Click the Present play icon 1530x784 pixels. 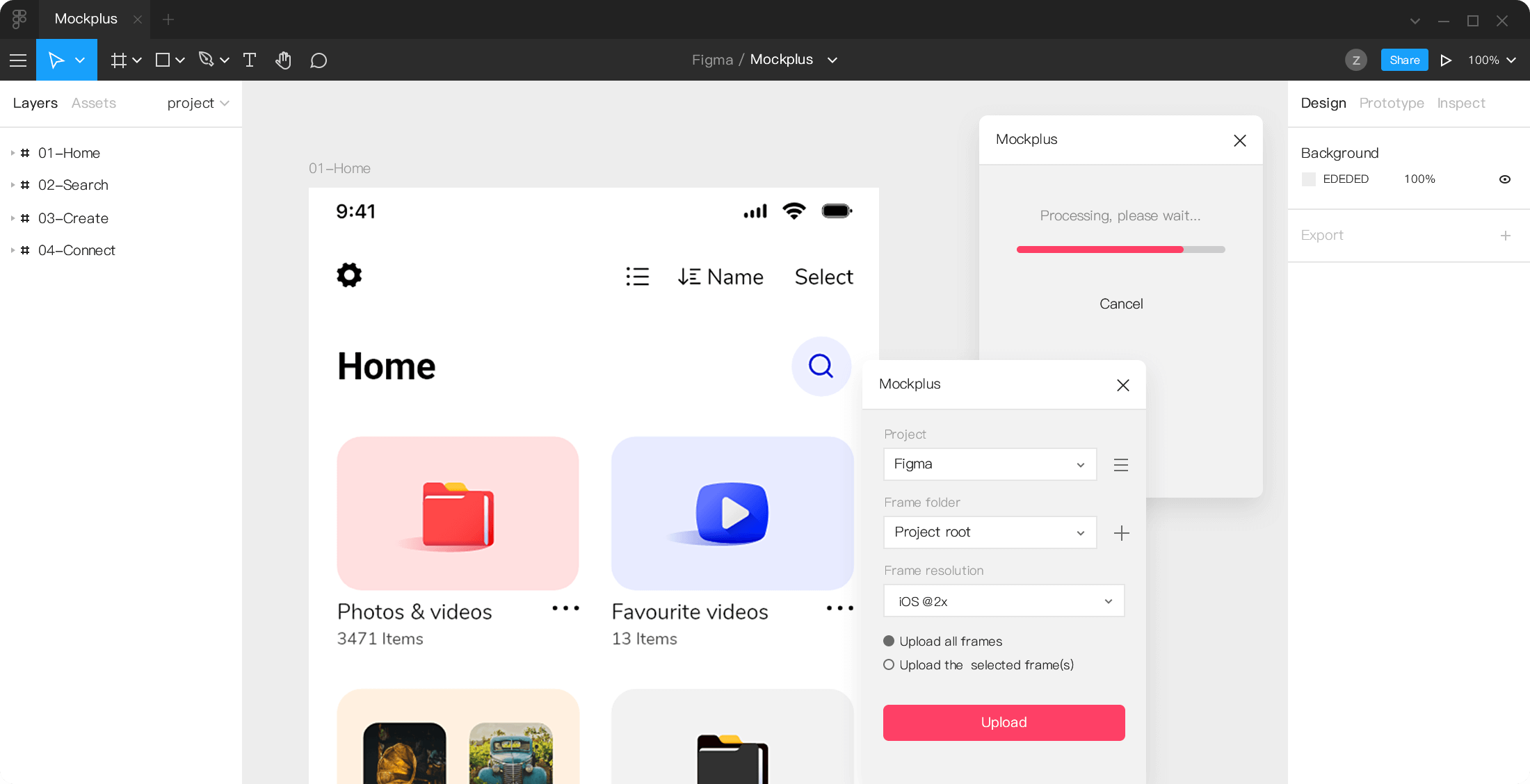click(x=1446, y=60)
